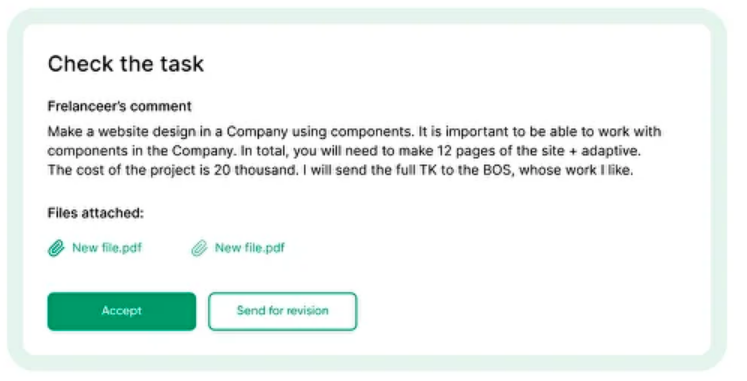The width and height of the screenshot is (747, 381).
Task: Click the 'Files attached:' label
Action: (x=96, y=212)
